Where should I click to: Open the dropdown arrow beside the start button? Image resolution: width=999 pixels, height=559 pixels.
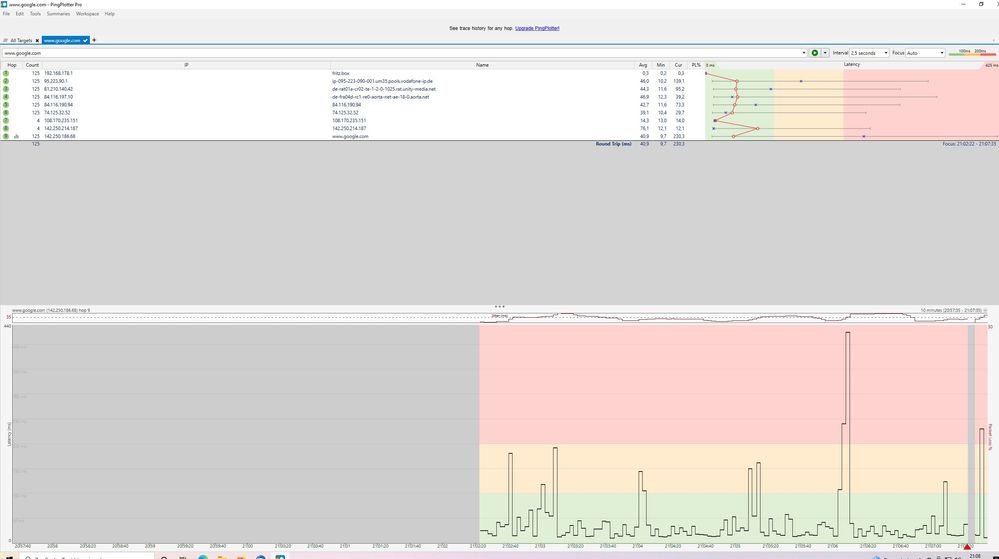pos(825,53)
